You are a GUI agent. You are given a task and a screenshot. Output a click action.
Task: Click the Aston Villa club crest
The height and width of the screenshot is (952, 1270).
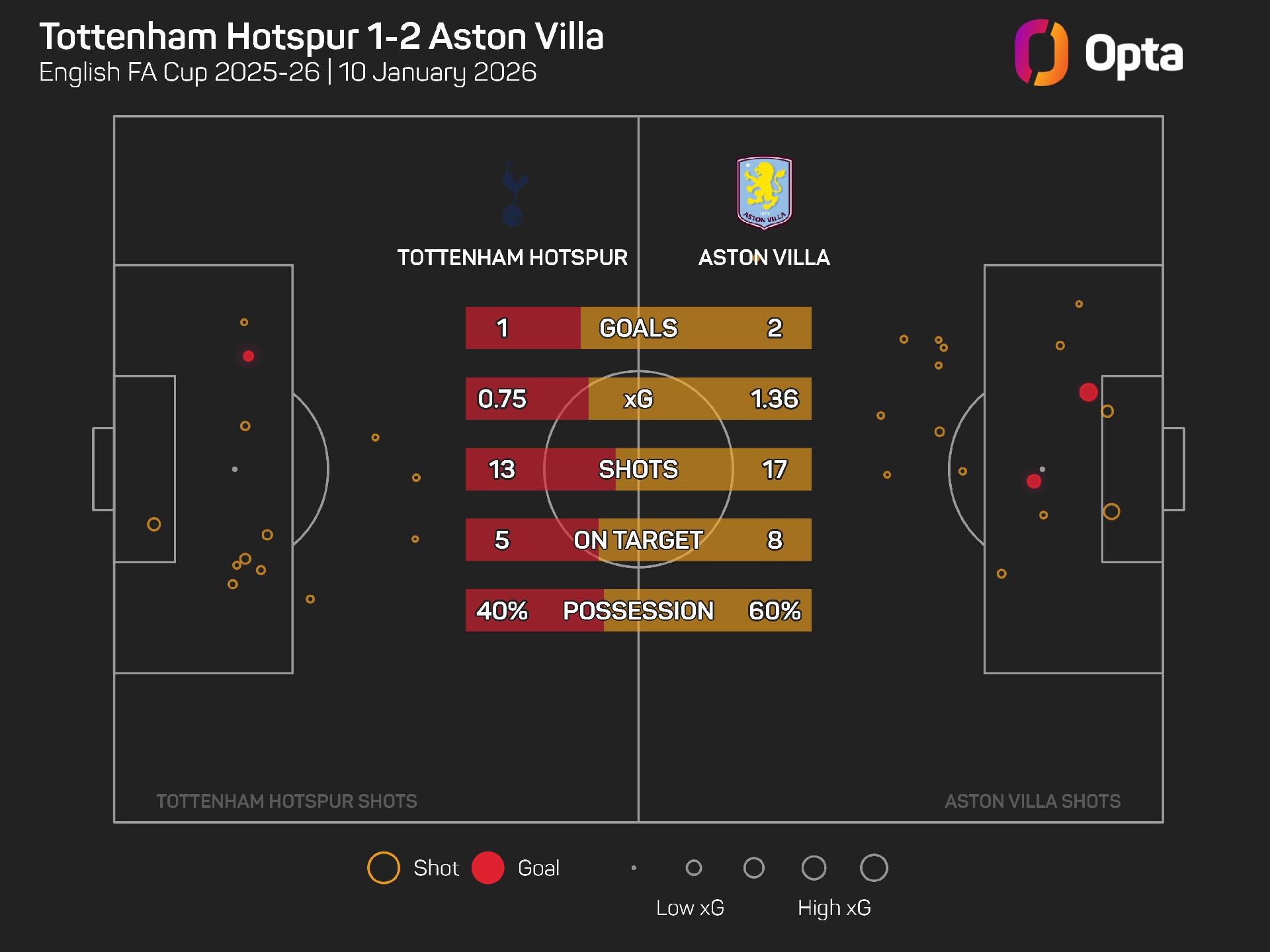point(764,192)
